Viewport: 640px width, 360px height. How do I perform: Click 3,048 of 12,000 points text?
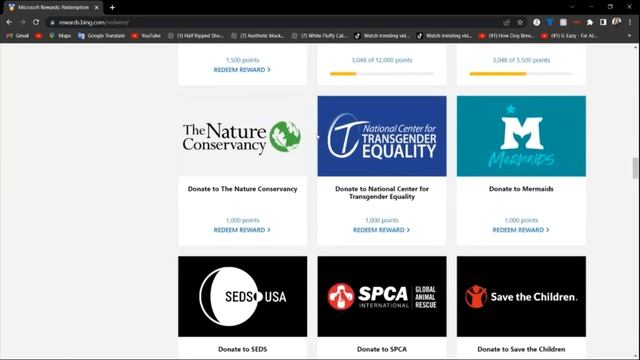382,60
